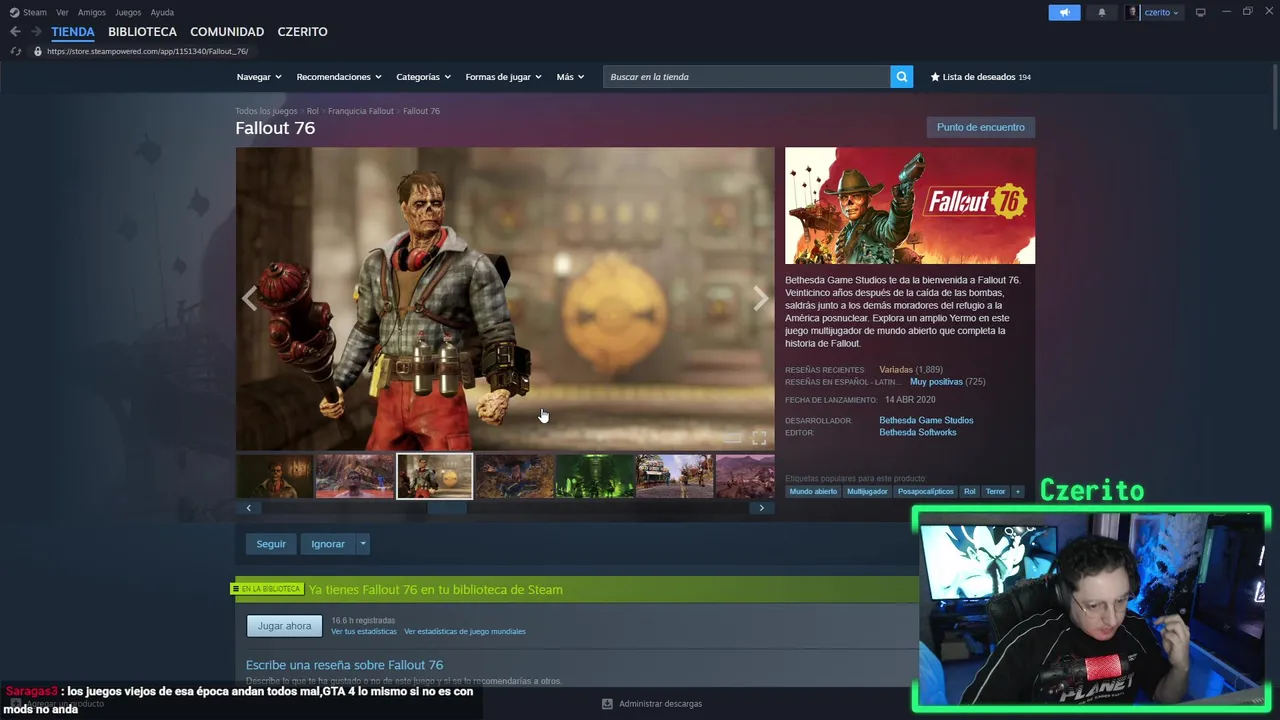Viewport: 1280px width, 720px height.
Task: Select the green glowing scene thumbnail
Action: (x=594, y=476)
